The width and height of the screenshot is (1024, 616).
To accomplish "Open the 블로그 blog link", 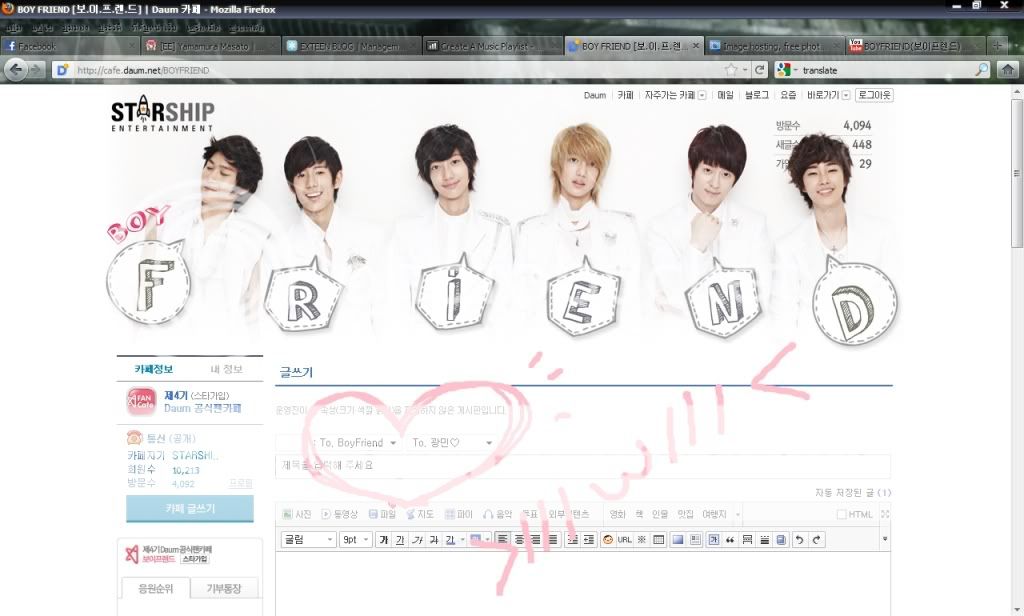I will 757,95.
